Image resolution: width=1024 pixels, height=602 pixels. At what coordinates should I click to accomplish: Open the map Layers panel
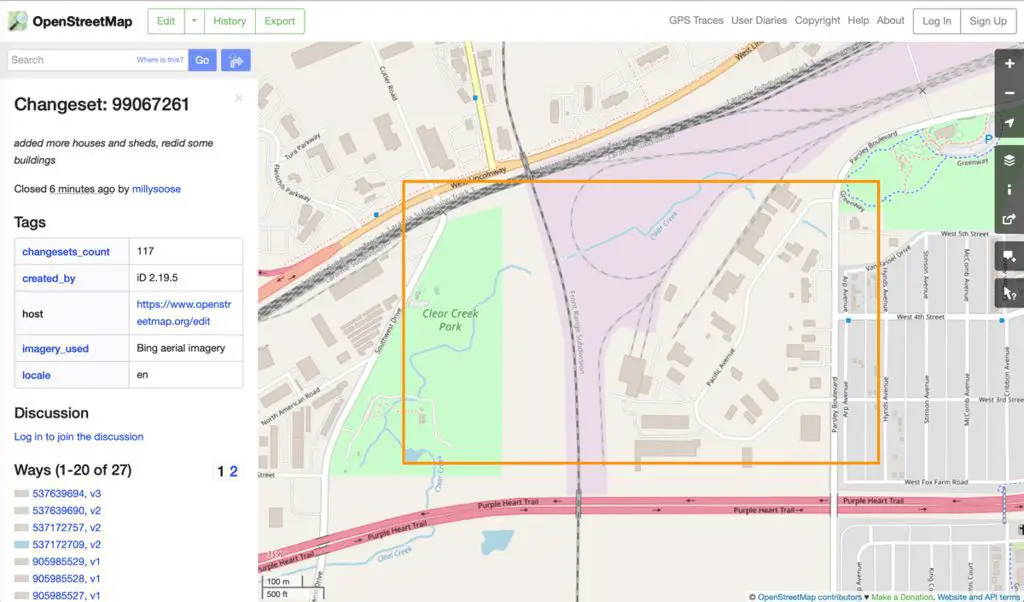[1009, 161]
